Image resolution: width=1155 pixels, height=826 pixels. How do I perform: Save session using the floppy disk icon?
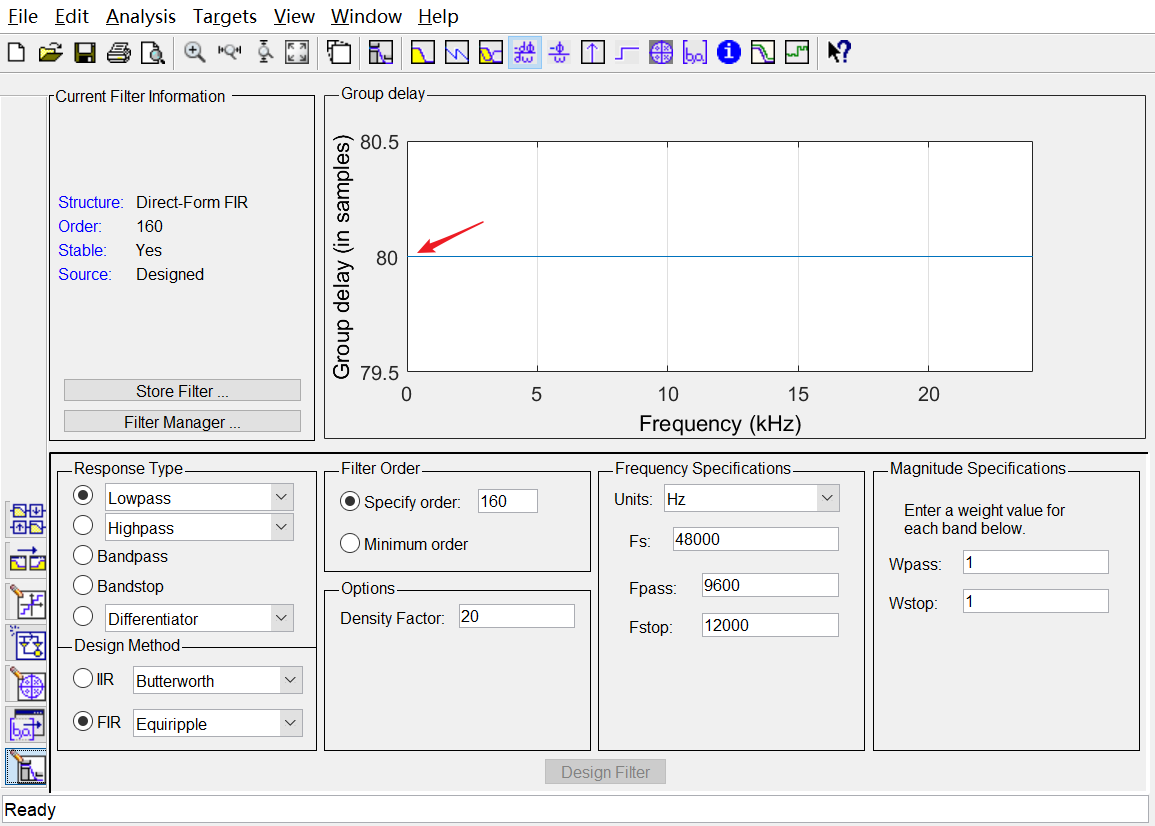85,52
